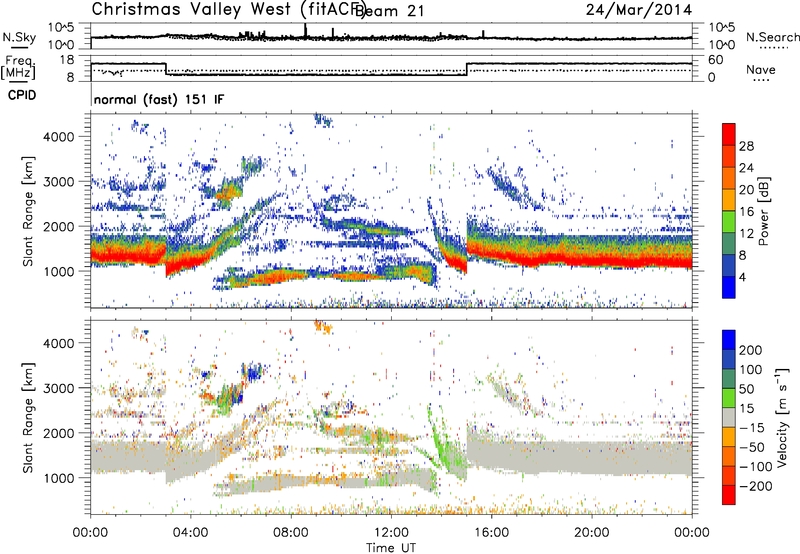Click the "-15" label on the Velocity color bar
The image size is (800, 554).
tap(752, 428)
